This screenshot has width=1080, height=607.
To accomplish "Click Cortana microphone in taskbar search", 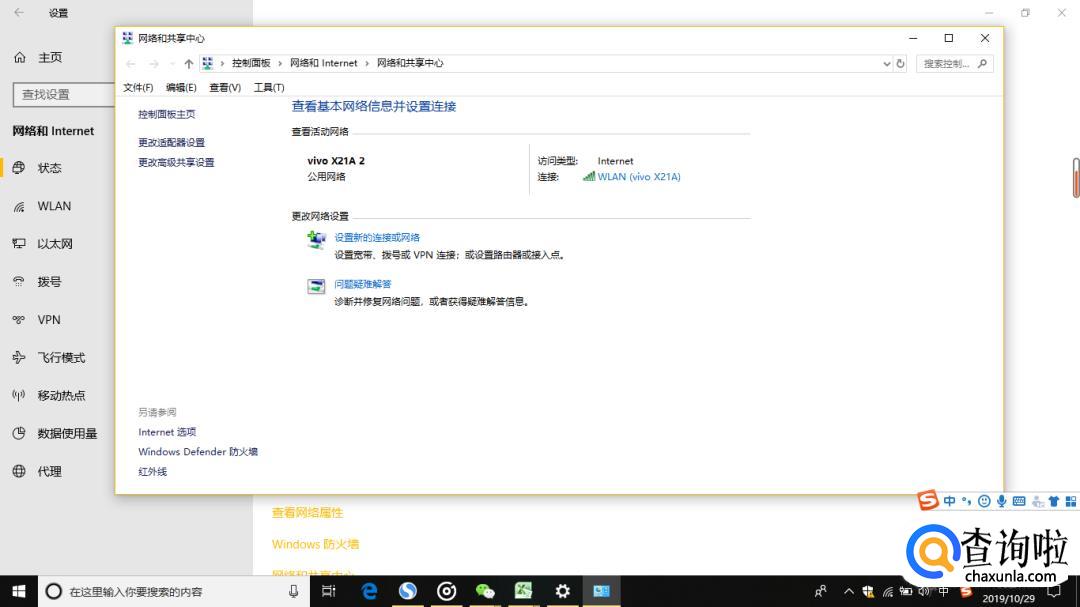I will point(293,591).
